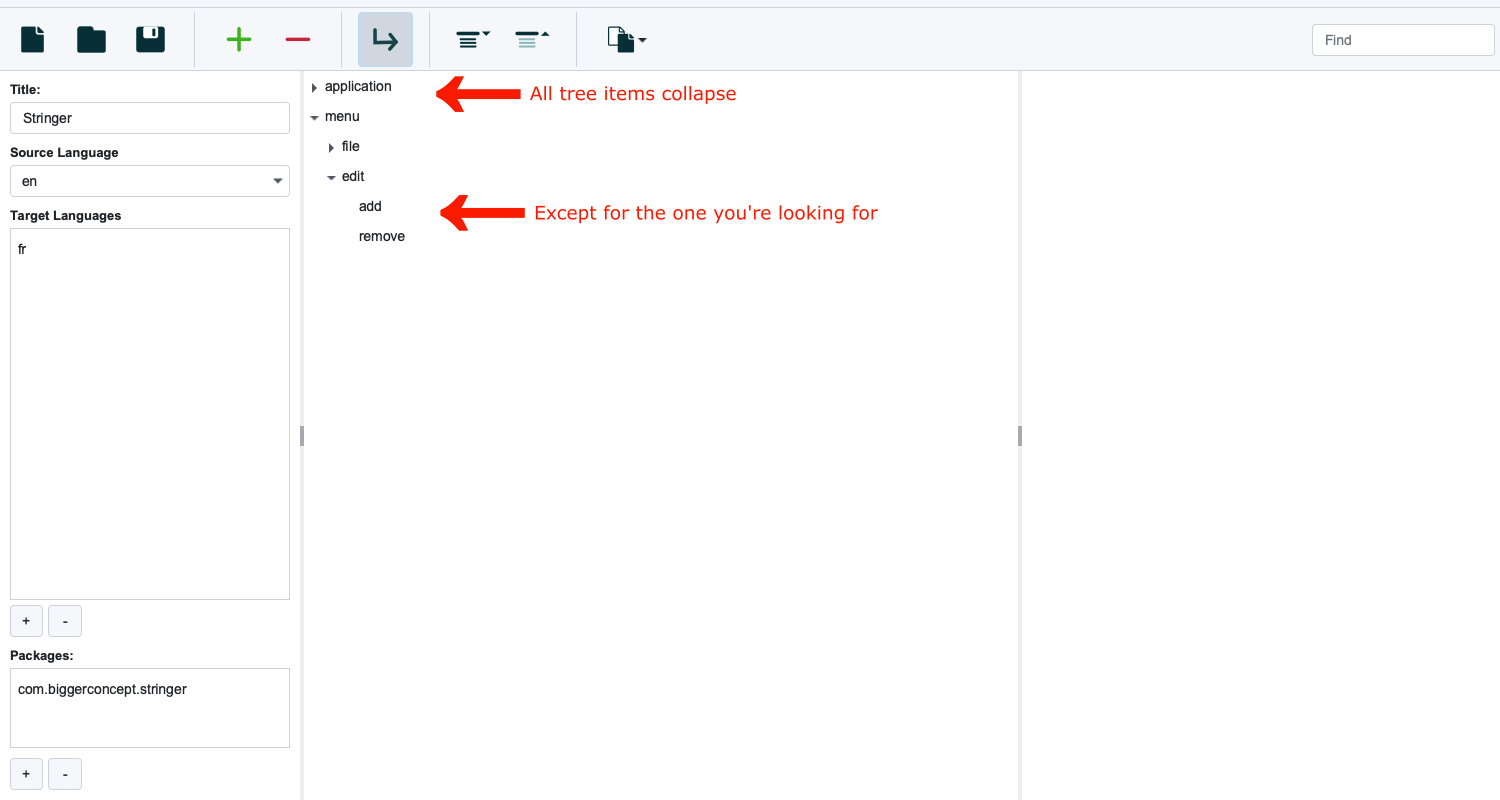The width and height of the screenshot is (1500, 800).
Task: Click the splitter handle between sidebar and tree
Action: click(x=301, y=435)
